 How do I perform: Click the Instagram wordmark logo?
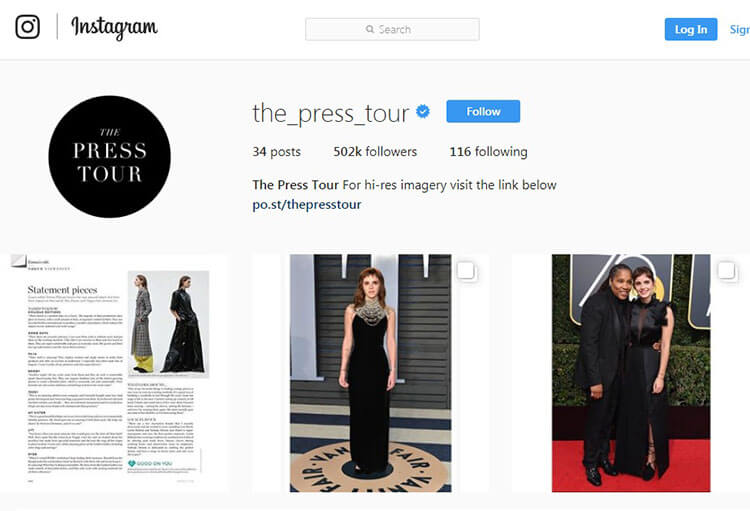tap(114, 28)
